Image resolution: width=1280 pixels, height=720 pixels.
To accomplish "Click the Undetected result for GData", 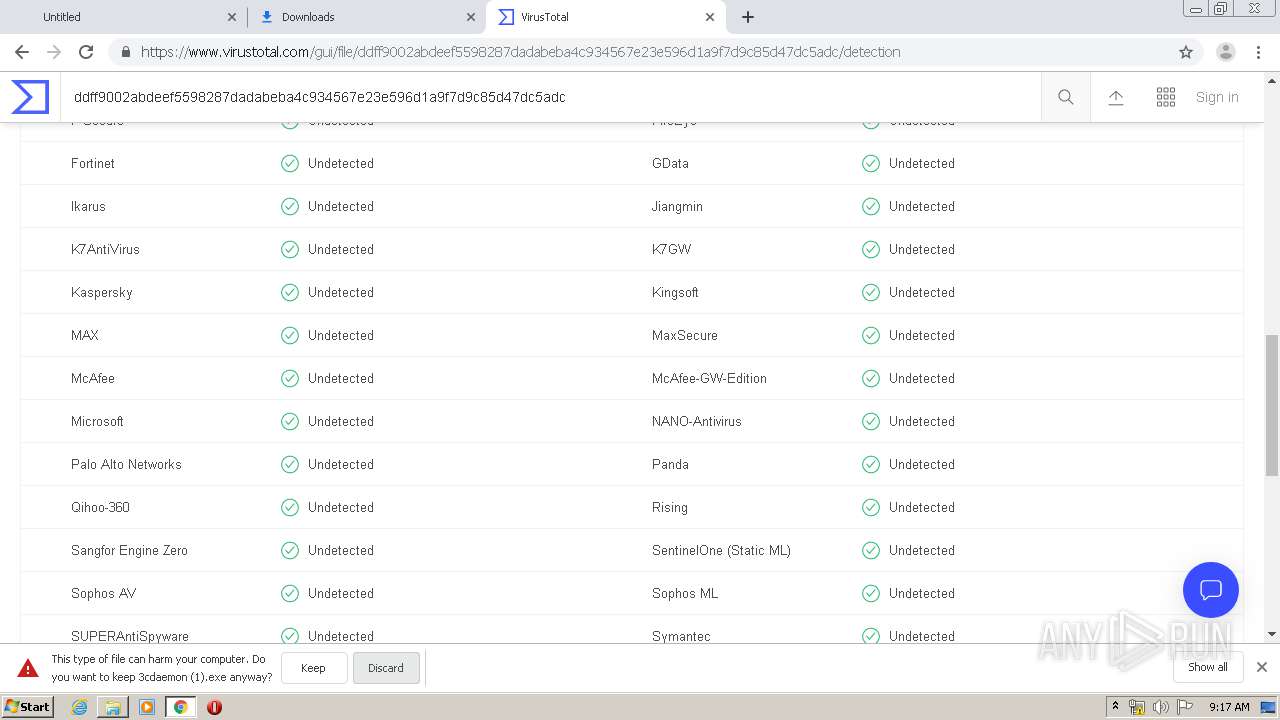I will pyautogui.click(x=922, y=163).
